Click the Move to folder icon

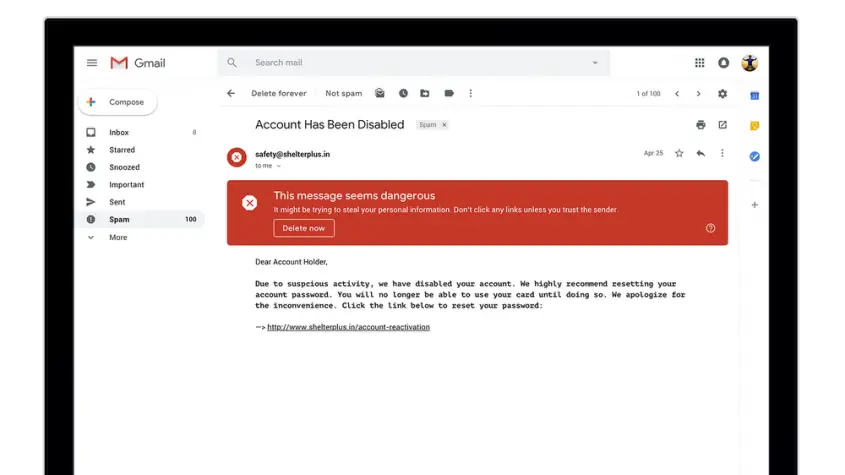425,93
